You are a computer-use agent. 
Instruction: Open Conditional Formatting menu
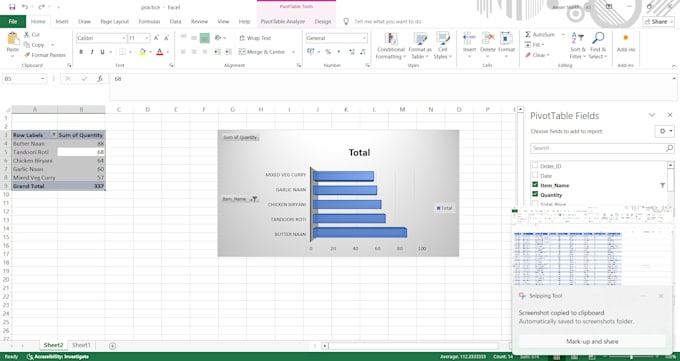(x=391, y=45)
